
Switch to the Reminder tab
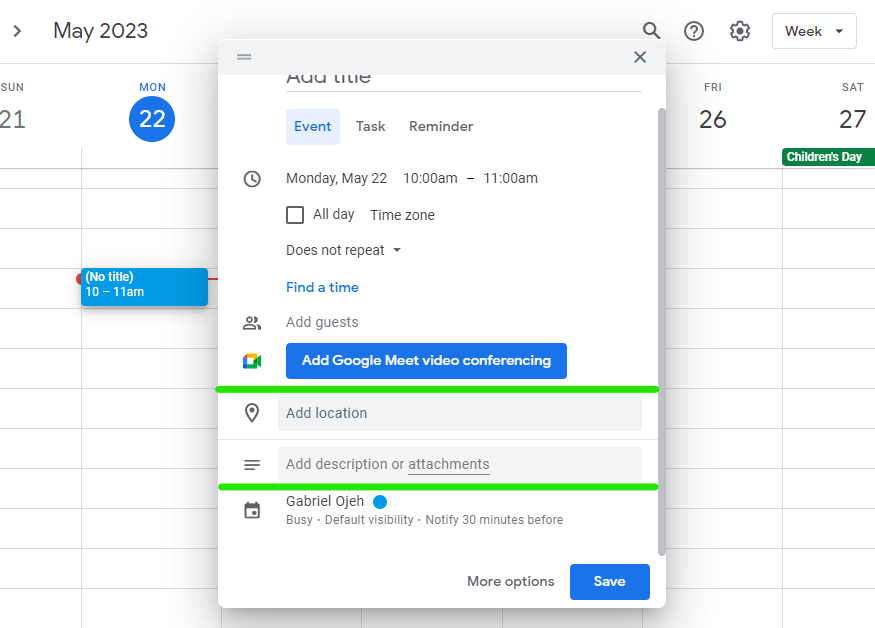(441, 127)
